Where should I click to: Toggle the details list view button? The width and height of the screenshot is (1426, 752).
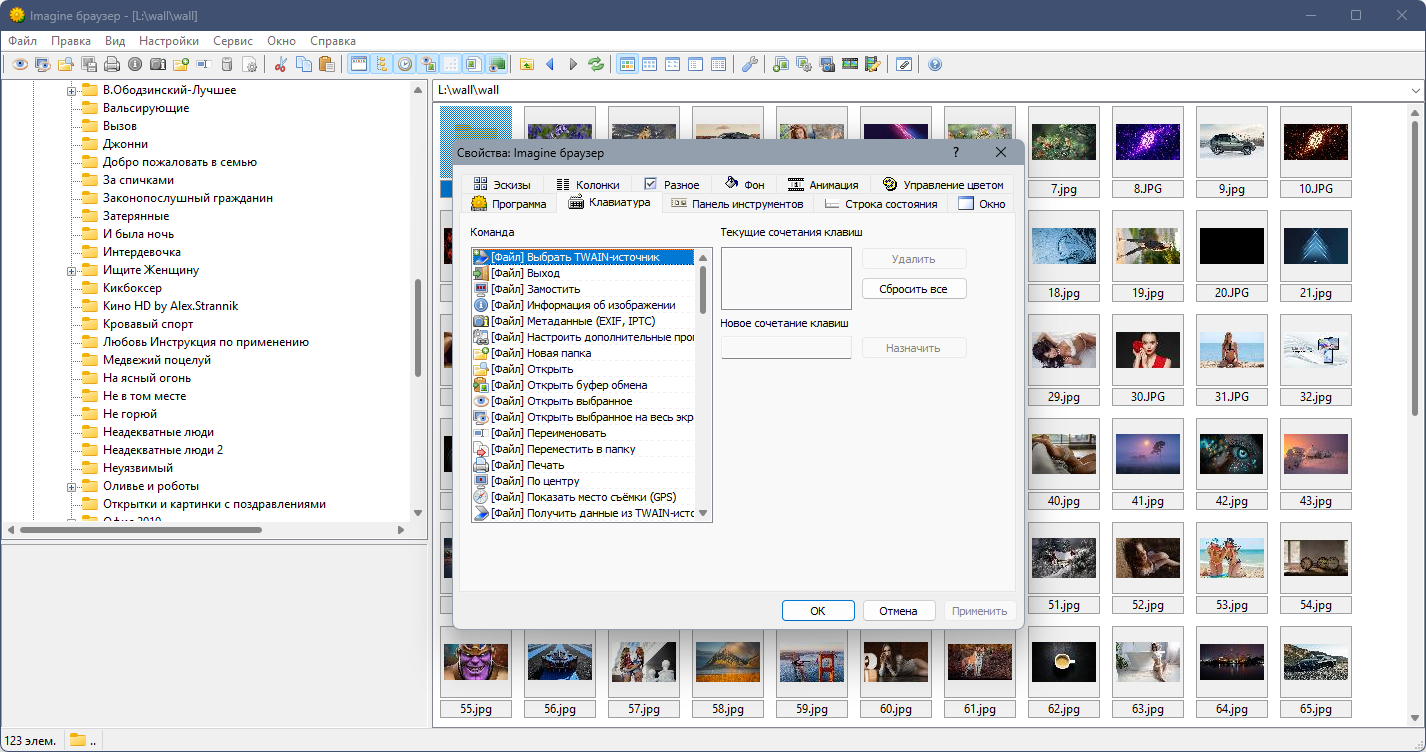[x=718, y=65]
